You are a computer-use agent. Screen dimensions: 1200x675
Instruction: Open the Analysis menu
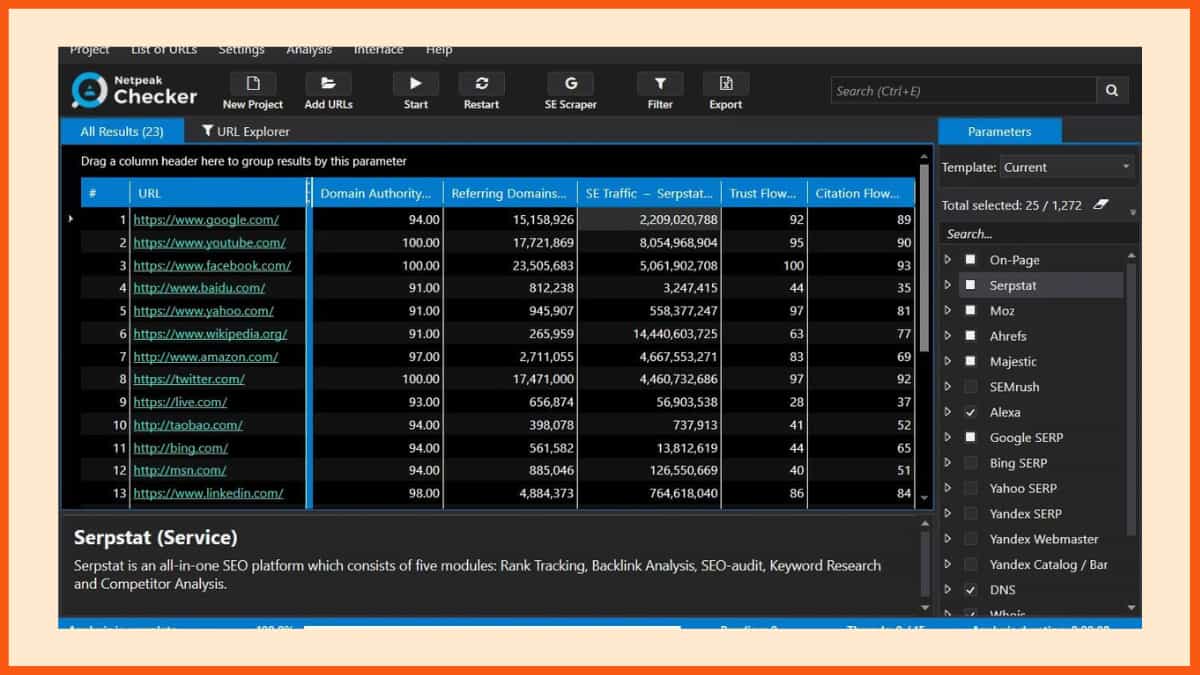[x=309, y=50]
